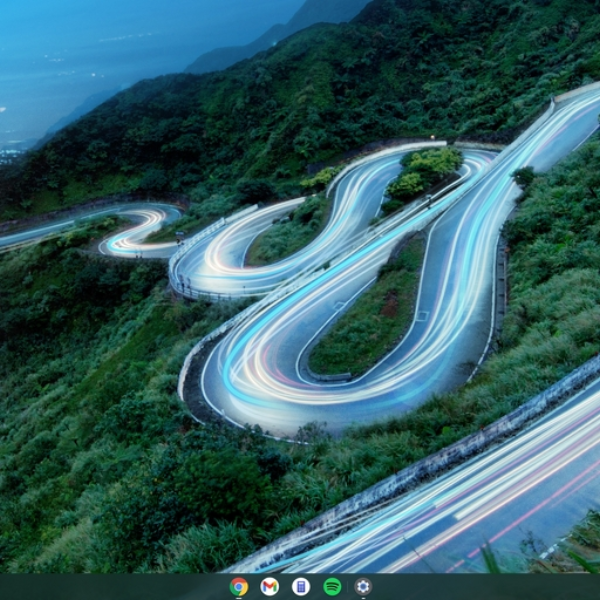The height and width of the screenshot is (600, 600).
Task: Launch Spotify from the shelf
Action: click(332, 587)
